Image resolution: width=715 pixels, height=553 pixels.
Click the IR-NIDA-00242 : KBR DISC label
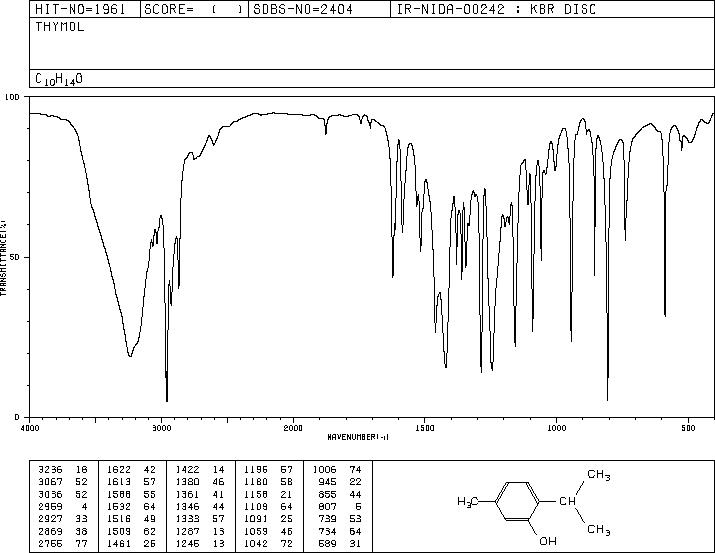click(x=496, y=10)
